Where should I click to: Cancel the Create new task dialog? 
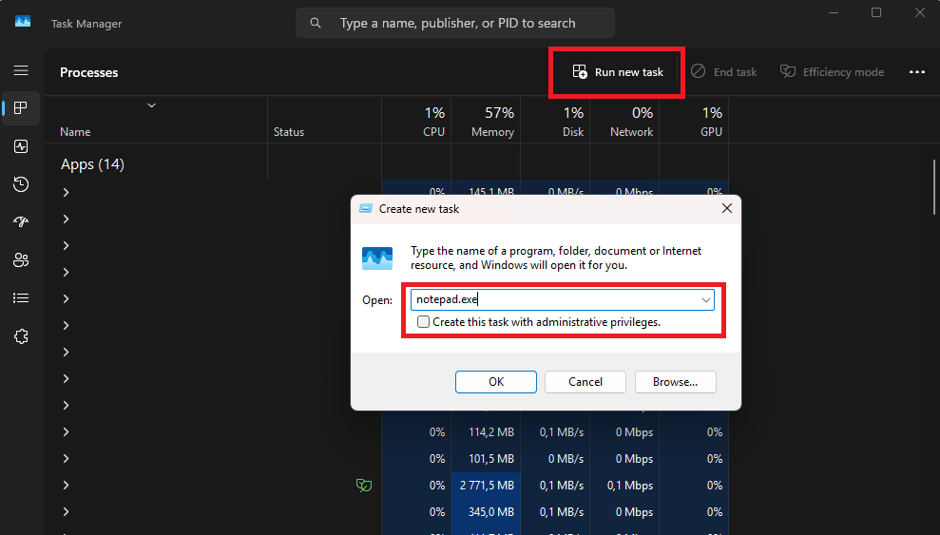click(x=585, y=381)
